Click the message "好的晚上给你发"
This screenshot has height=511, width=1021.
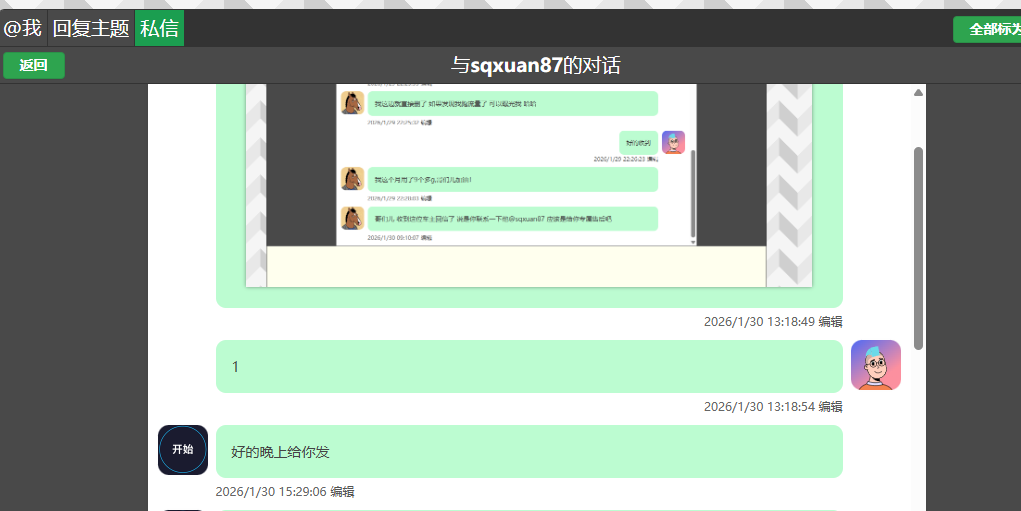(x=529, y=452)
